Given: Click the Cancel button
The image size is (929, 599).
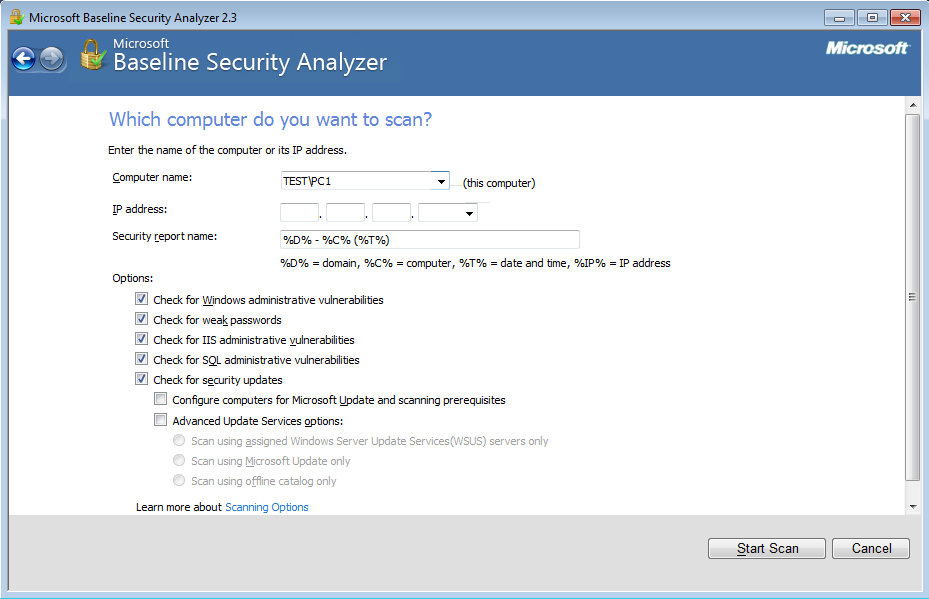Looking at the screenshot, I should tap(871, 549).
